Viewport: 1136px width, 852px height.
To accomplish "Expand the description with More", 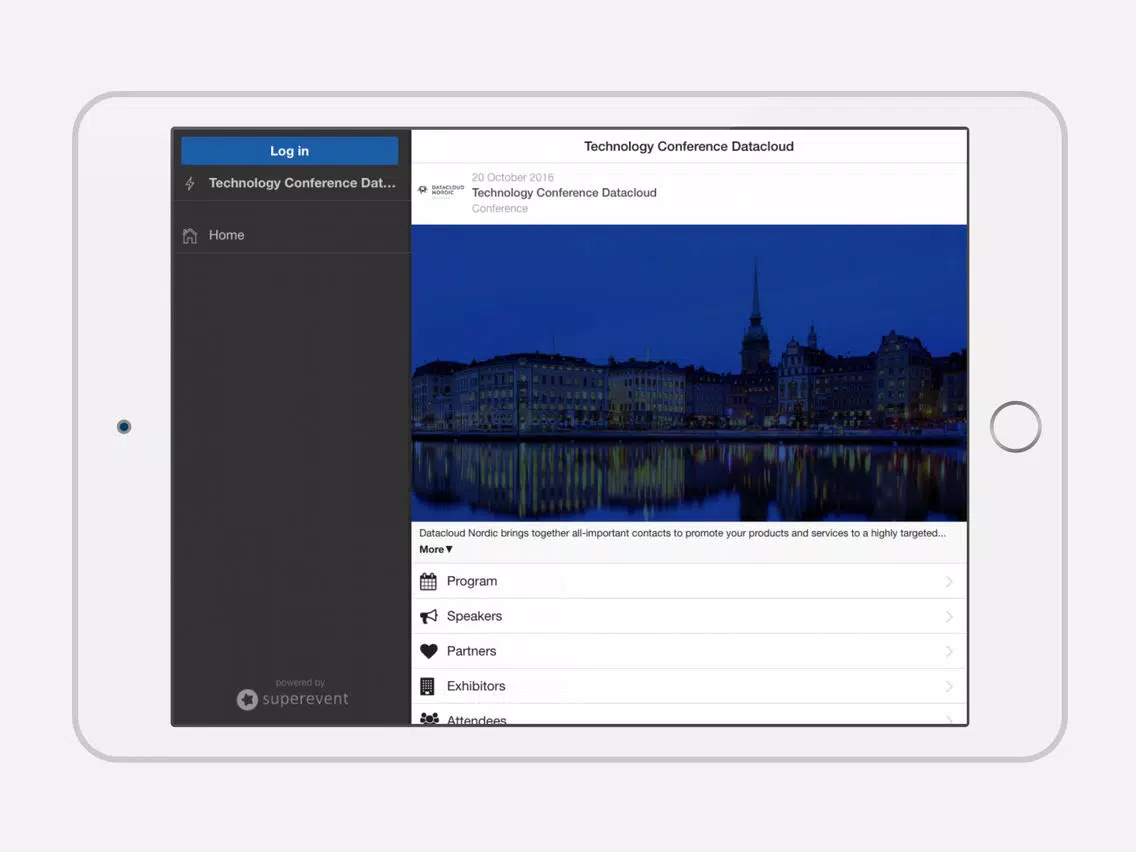I will tap(435, 549).
